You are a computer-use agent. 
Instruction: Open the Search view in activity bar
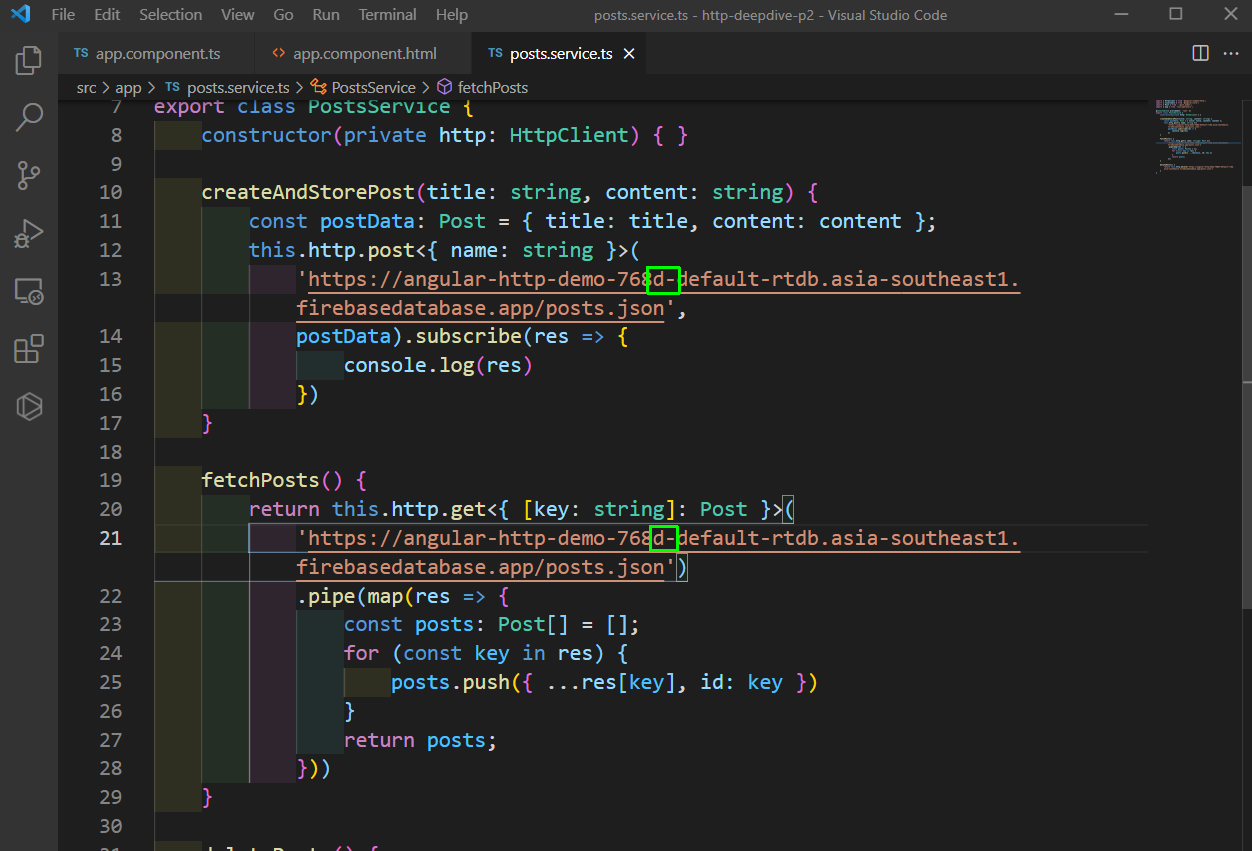[29, 118]
